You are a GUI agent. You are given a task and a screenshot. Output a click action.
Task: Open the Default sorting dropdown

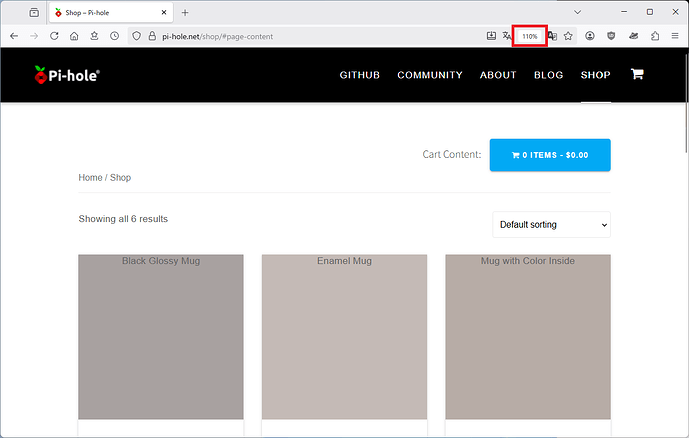[x=551, y=225]
